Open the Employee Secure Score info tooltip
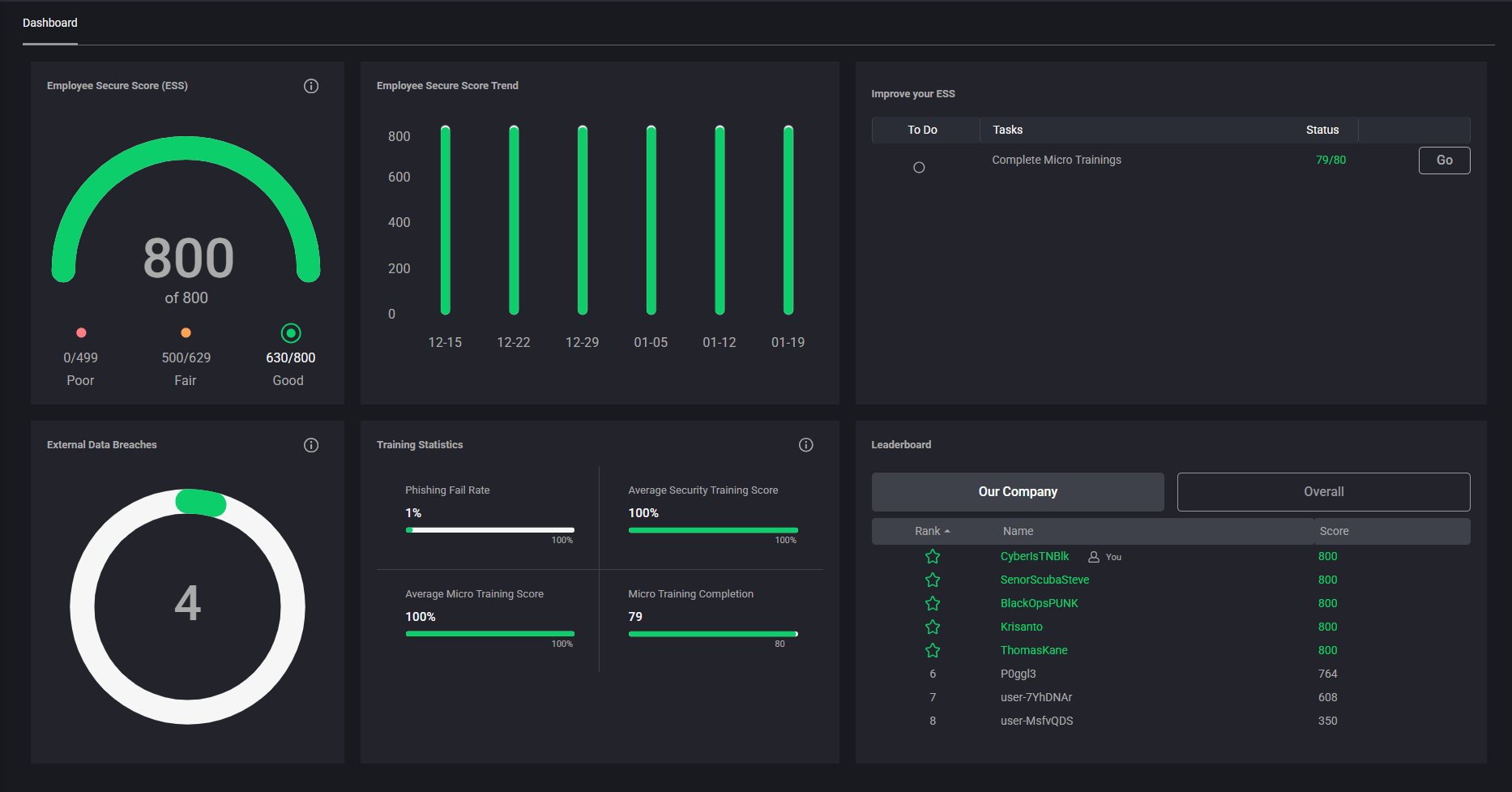The width and height of the screenshot is (1512, 792). click(x=311, y=85)
